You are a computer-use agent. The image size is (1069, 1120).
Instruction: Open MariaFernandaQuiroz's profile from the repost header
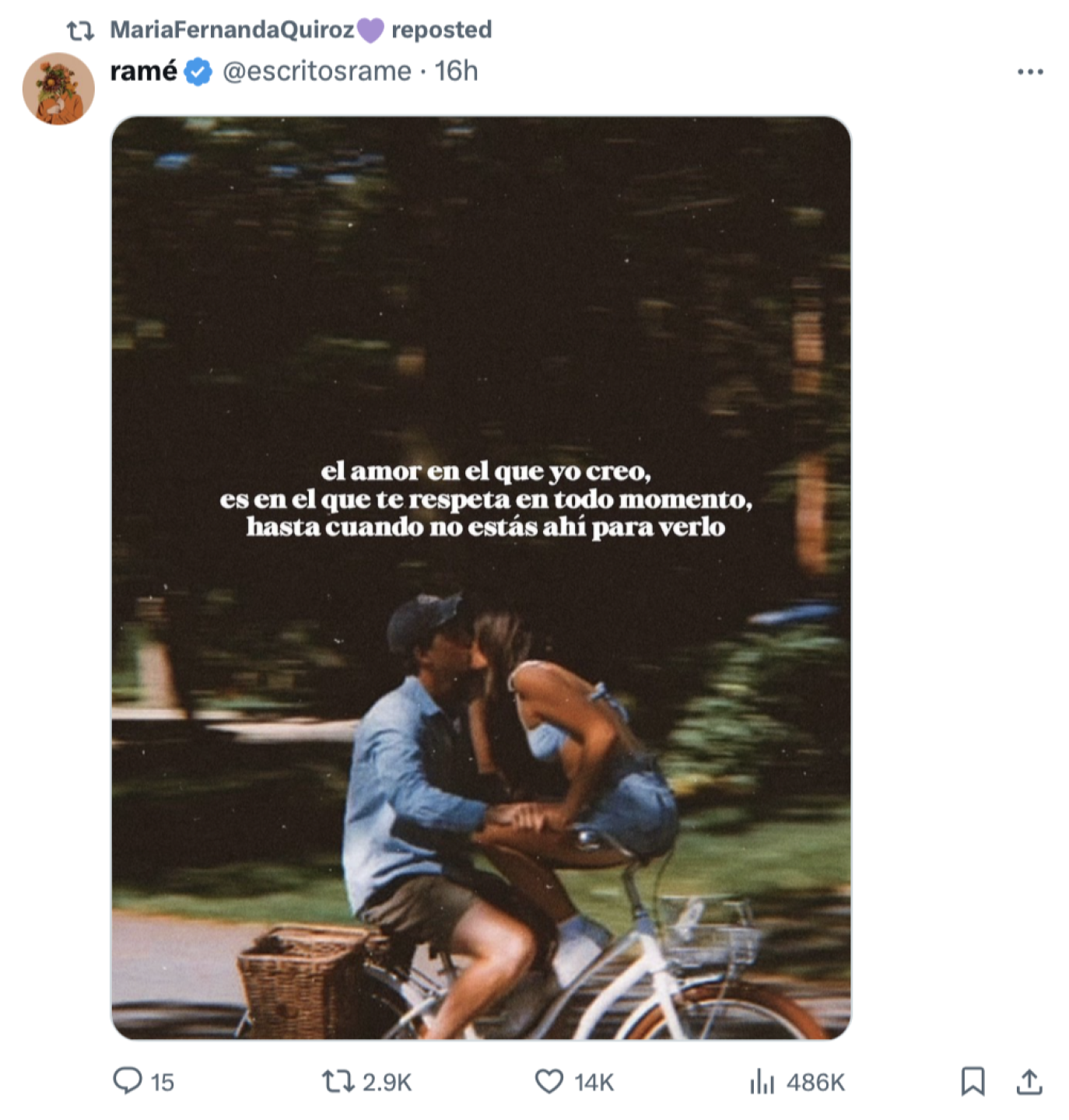(x=232, y=30)
